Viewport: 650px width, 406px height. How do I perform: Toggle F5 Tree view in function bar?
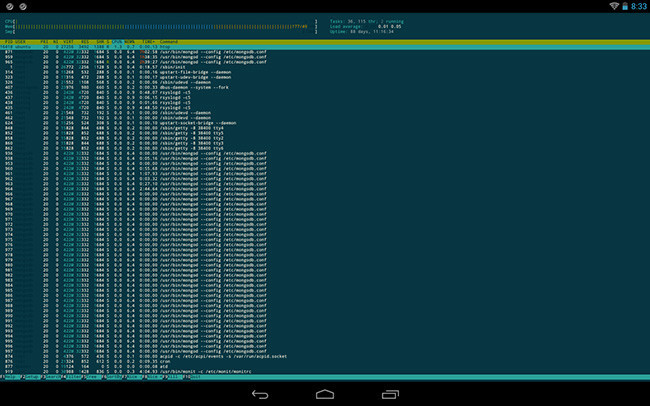pyautogui.click(x=92, y=377)
